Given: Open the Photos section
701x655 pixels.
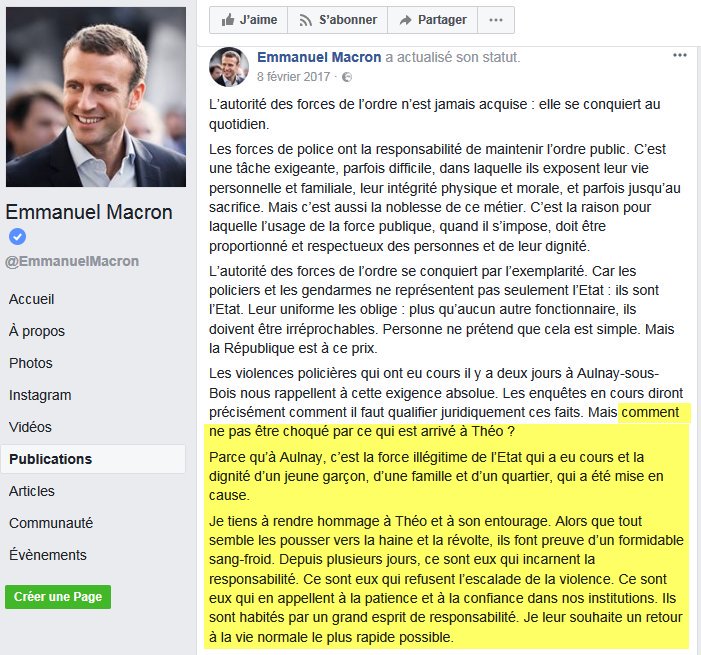Looking at the screenshot, I should tap(31, 363).
